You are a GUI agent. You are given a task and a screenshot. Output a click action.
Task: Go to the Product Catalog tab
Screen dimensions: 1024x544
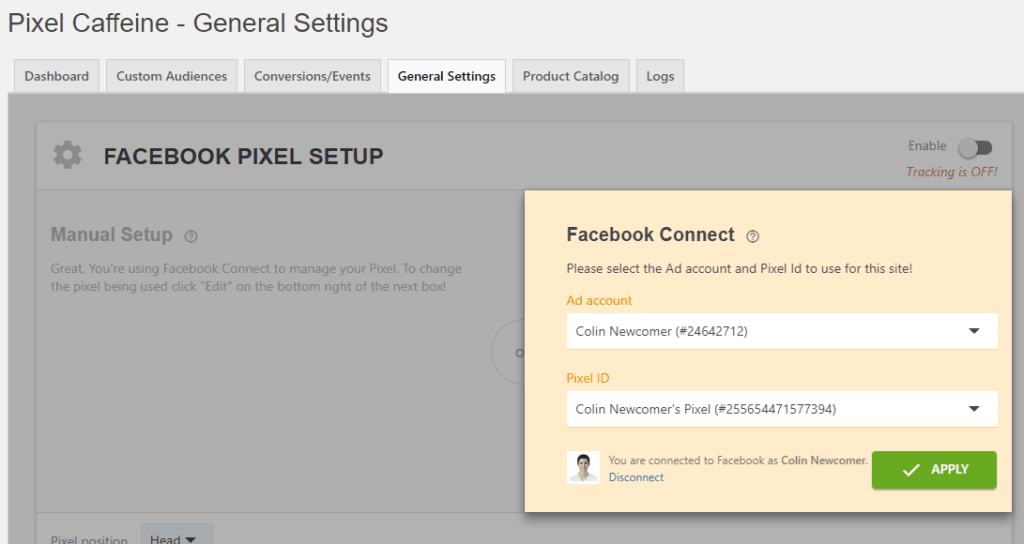tap(571, 76)
